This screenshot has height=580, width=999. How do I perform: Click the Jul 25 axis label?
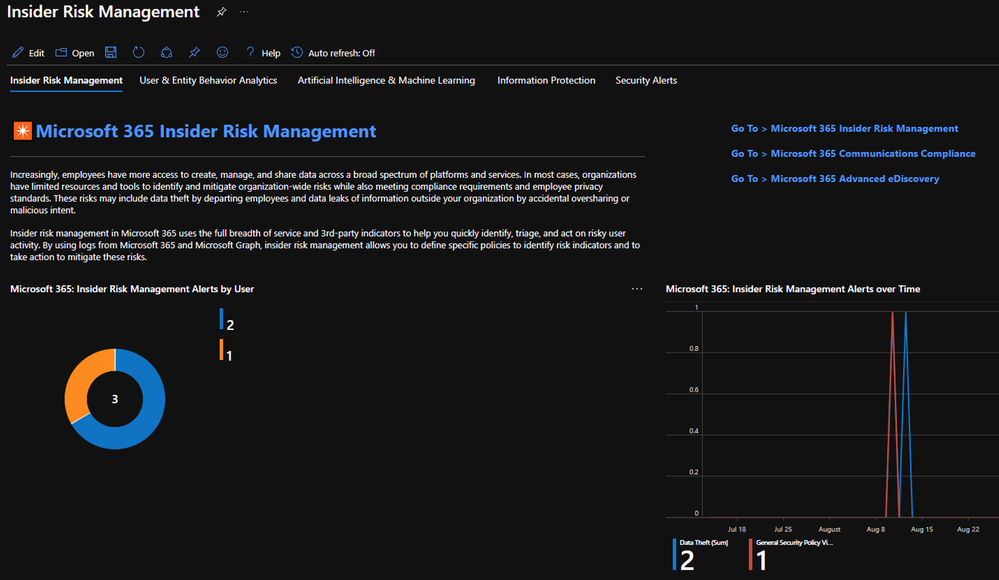tap(783, 529)
